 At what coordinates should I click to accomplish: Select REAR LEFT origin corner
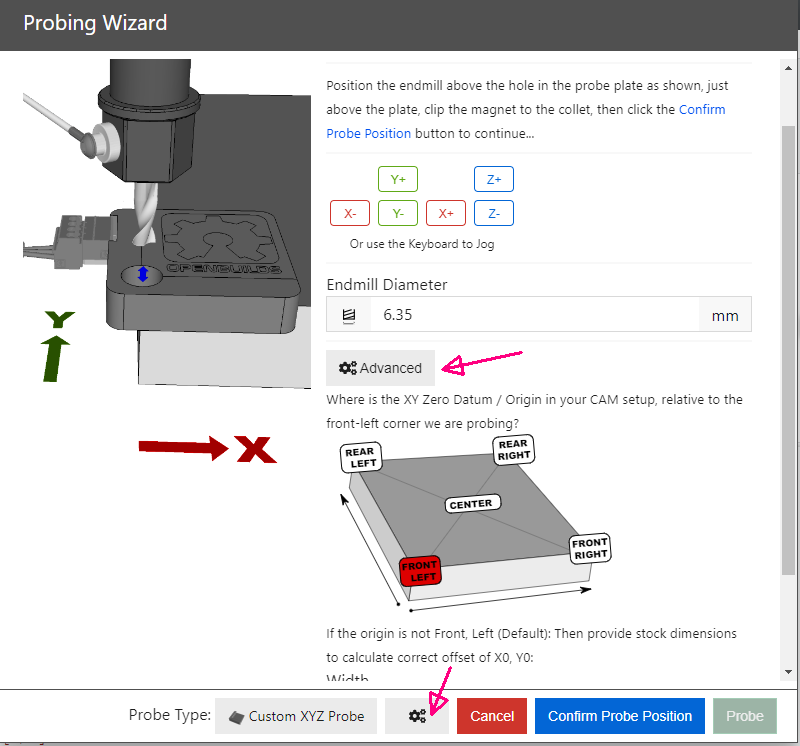tap(359, 458)
